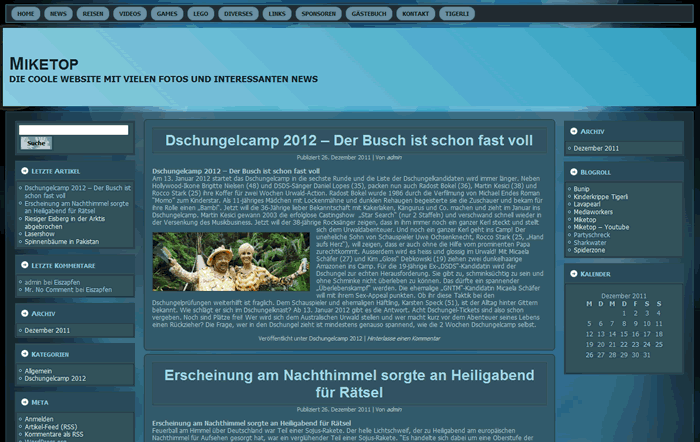Open the Partycheck blogroll link
This screenshot has width=700, height=442.
tap(592, 235)
